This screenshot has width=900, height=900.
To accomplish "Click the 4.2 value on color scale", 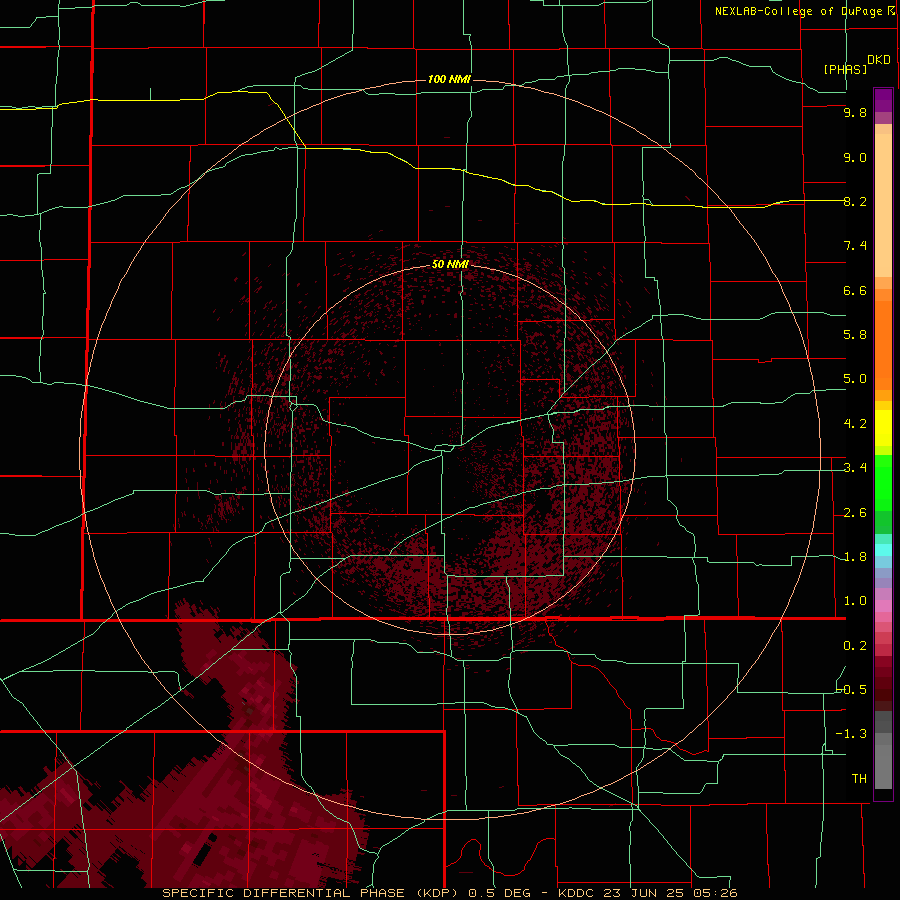I will pyautogui.click(x=855, y=424).
